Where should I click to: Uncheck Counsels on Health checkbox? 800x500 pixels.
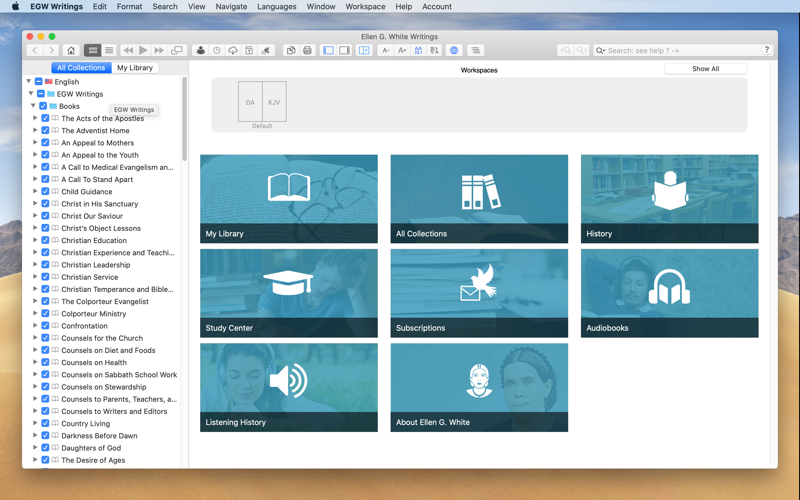(x=45, y=362)
